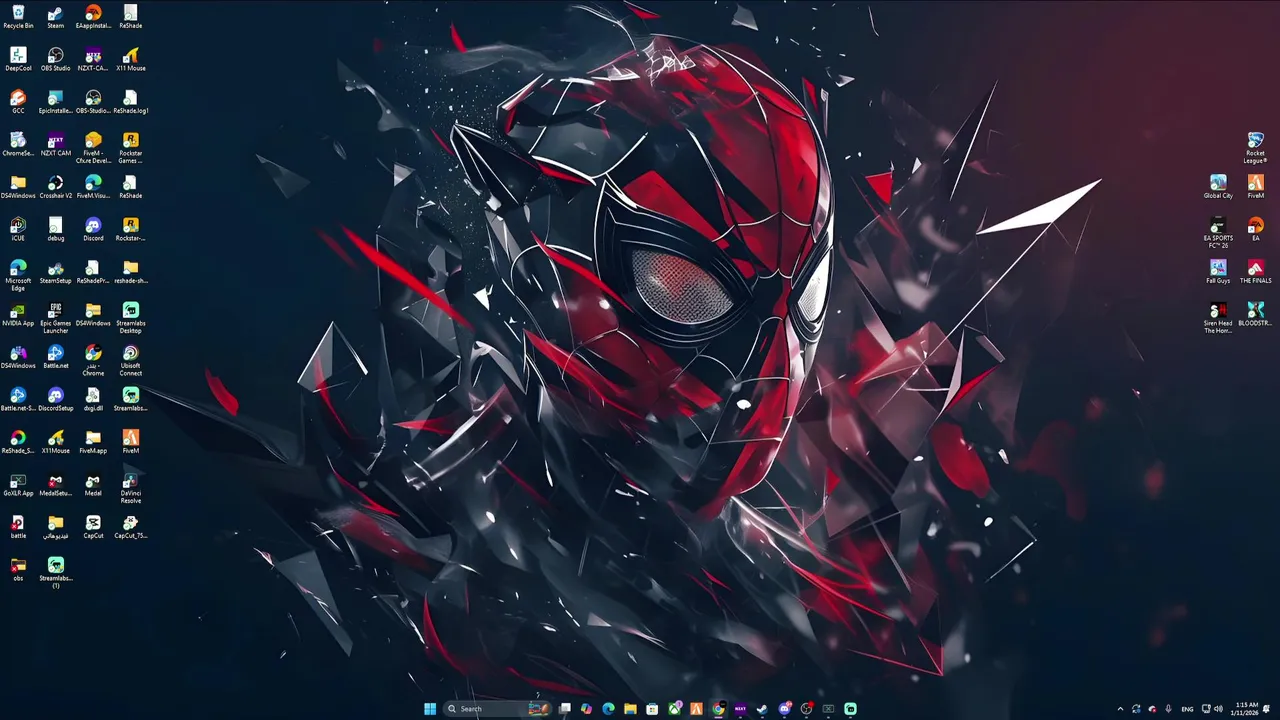Select the EAappInstaller desktop file
This screenshot has width=1280, height=720.
(x=93, y=17)
